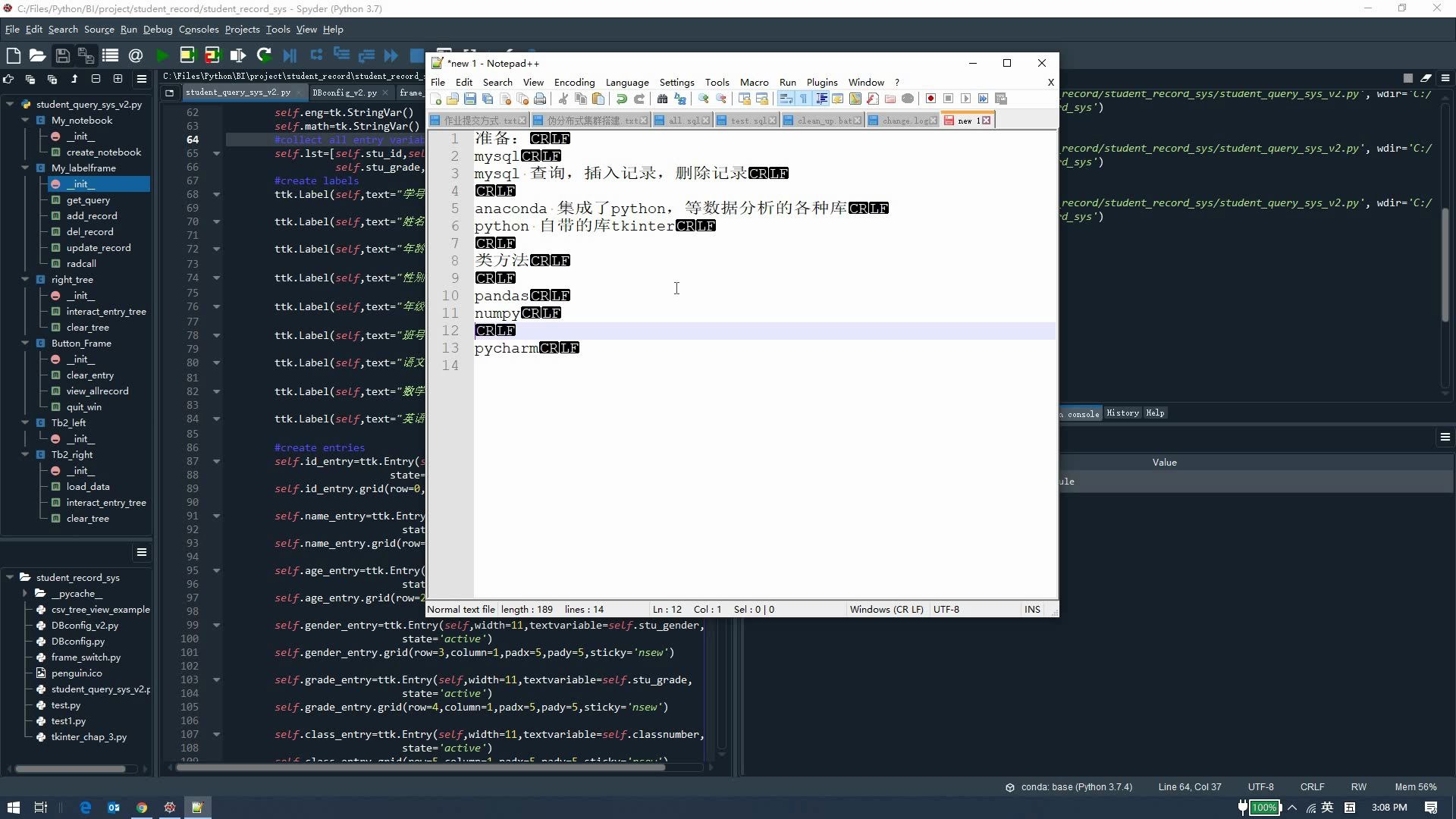Image resolution: width=1456 pixels, height=819 pixels.
Task: Click outline pane options hamburger button
Action: (142, 79)
